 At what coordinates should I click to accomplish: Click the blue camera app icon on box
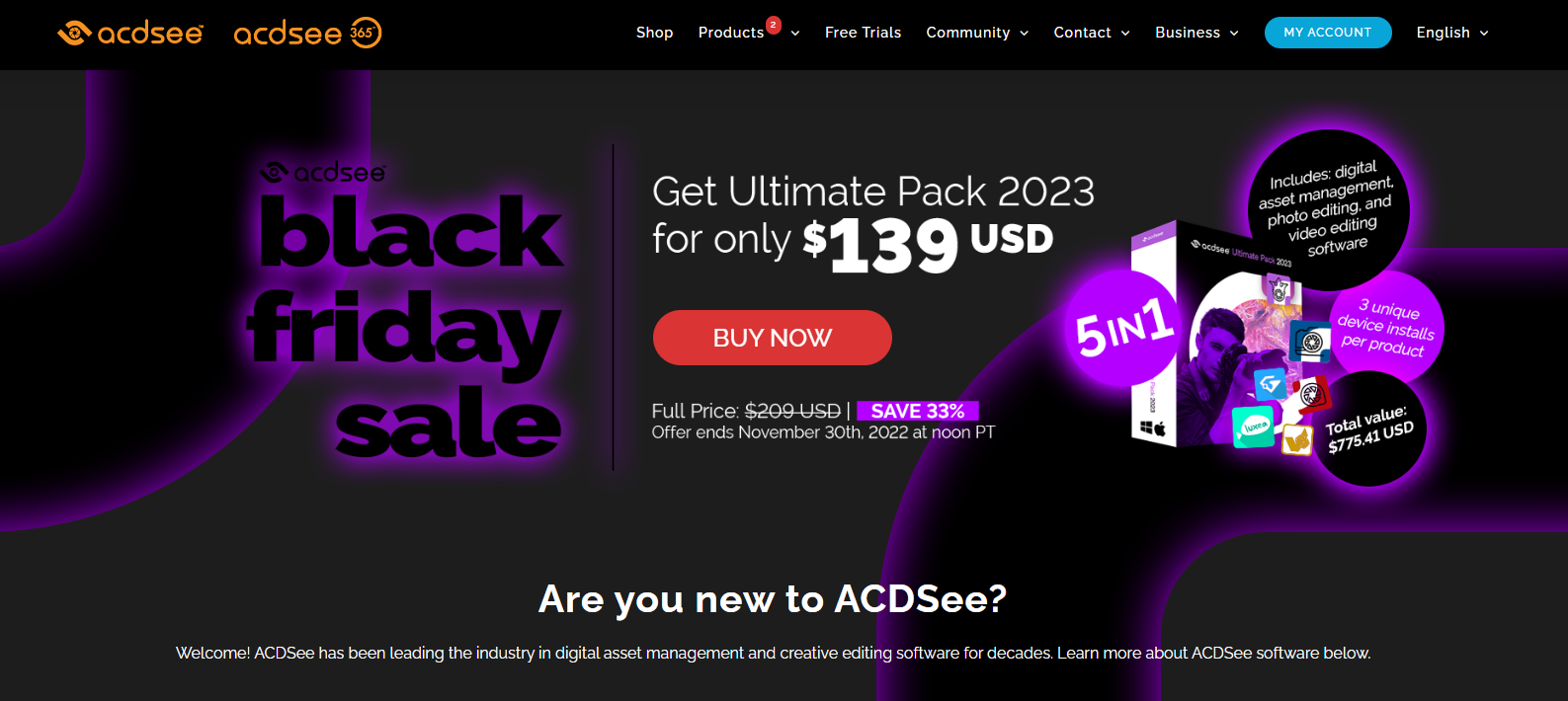pos(1311,342)
